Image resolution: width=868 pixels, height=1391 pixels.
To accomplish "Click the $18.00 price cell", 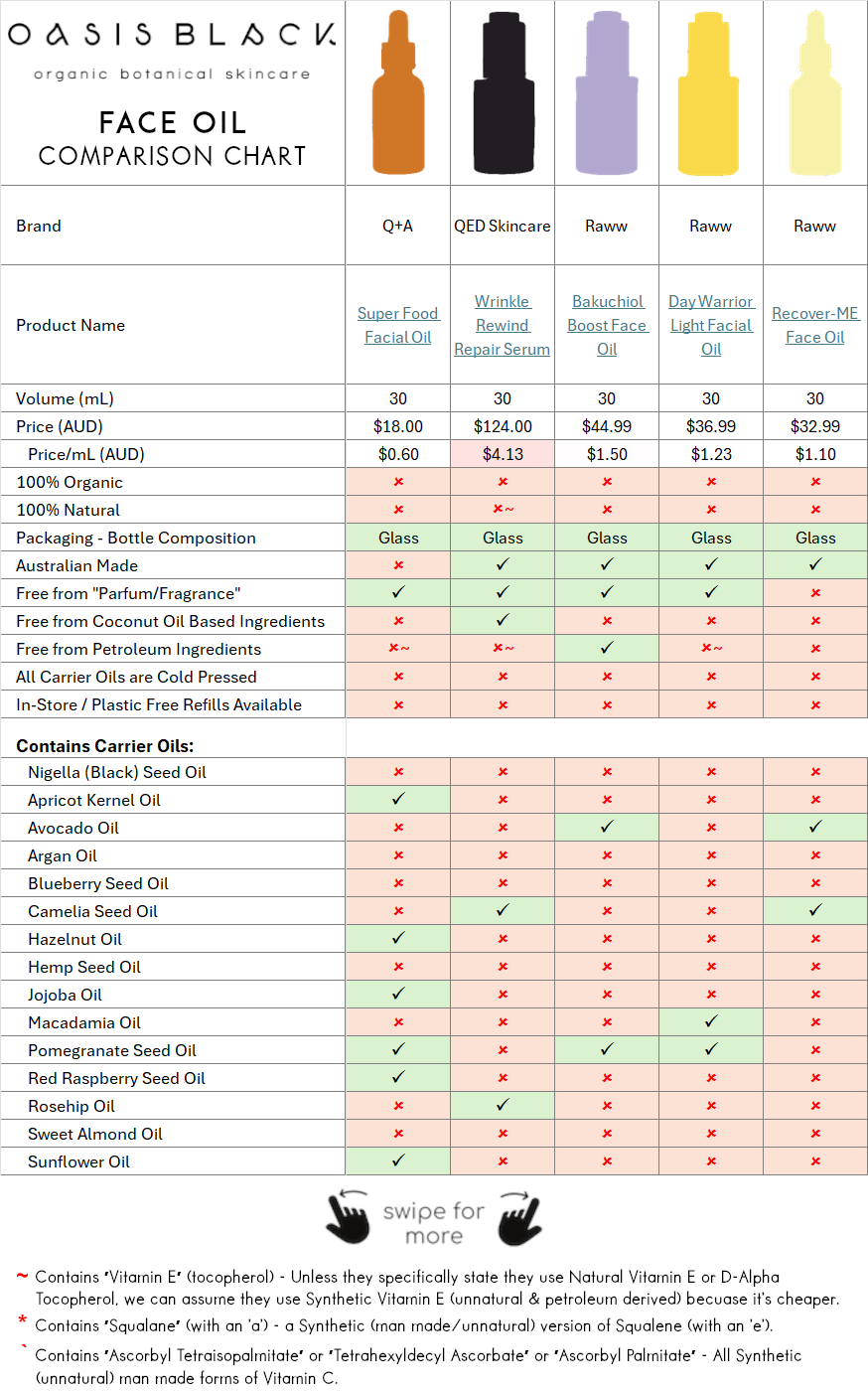I will pos(398,426).
